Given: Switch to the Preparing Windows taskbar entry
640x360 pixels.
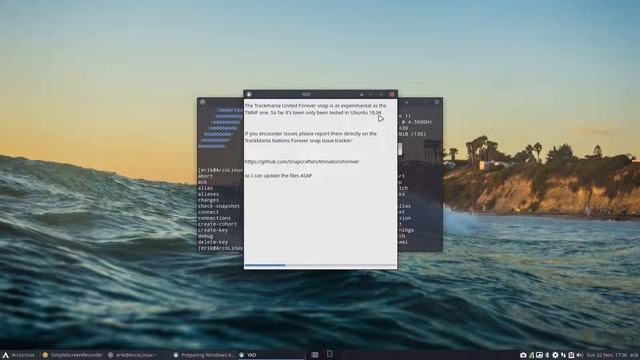Looking at the screenshot, I should point(204,355).
